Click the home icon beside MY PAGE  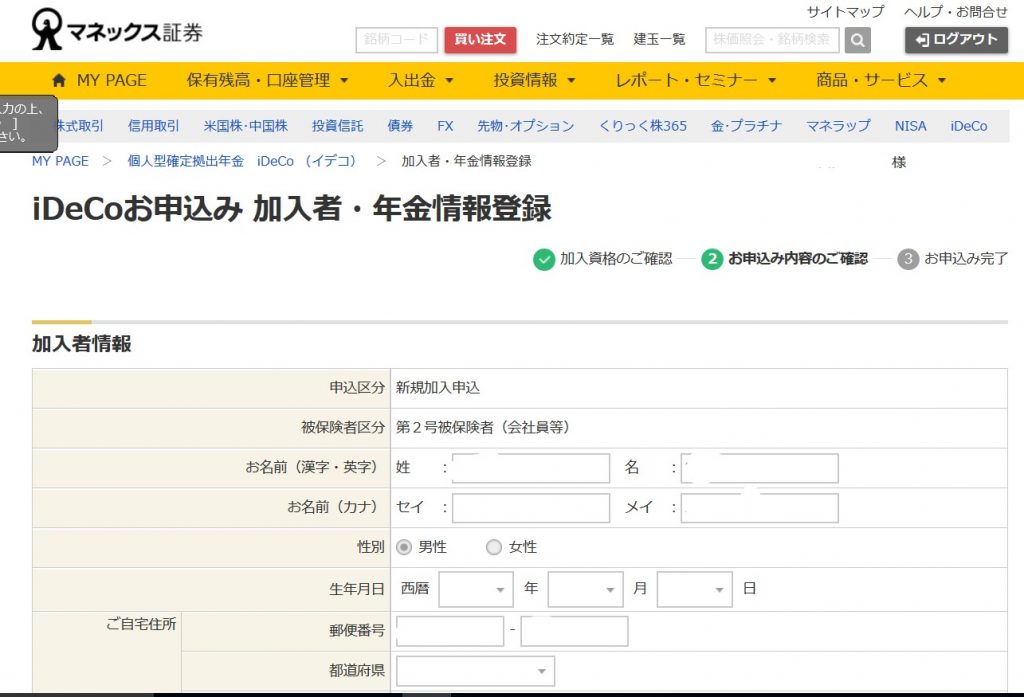[x=59, y=80]
